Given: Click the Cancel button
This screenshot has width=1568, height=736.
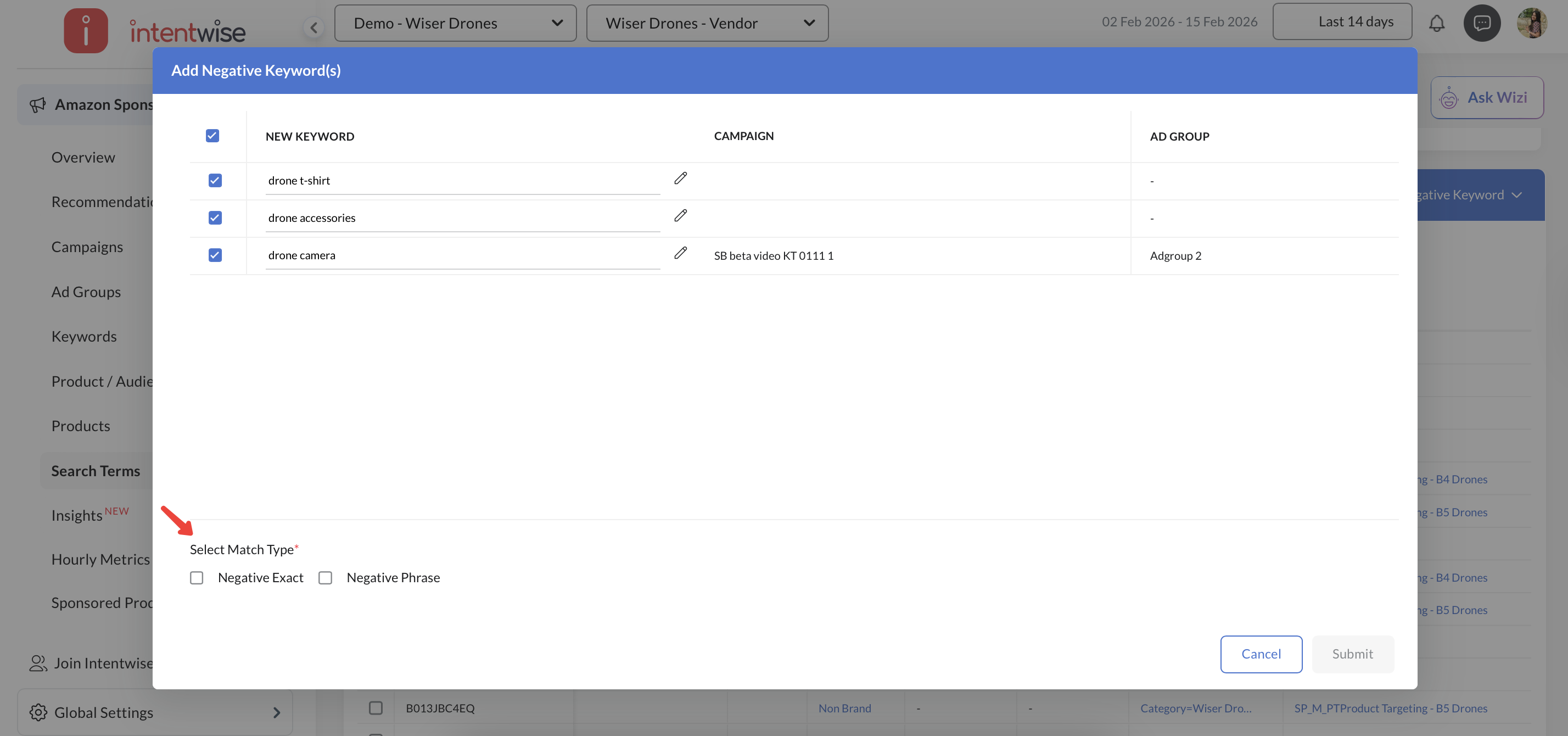Looking at the screenshot, I should [1261, 654].
